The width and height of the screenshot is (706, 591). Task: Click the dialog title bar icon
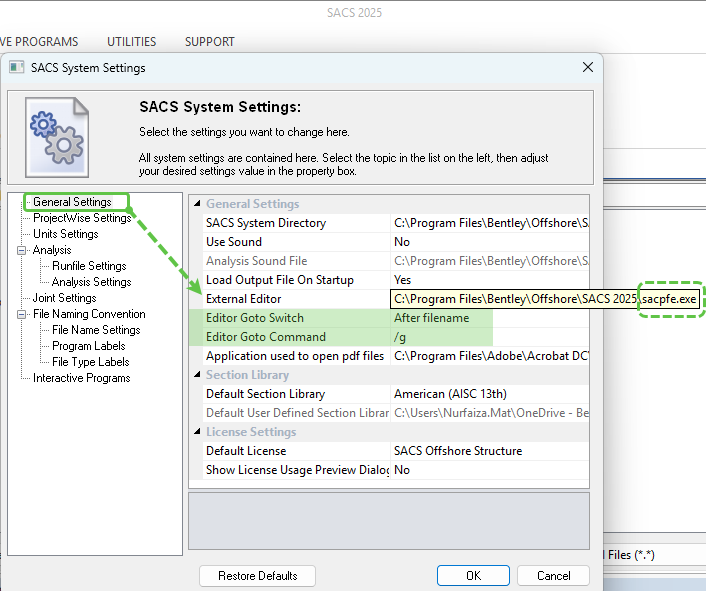pos(16,68)
